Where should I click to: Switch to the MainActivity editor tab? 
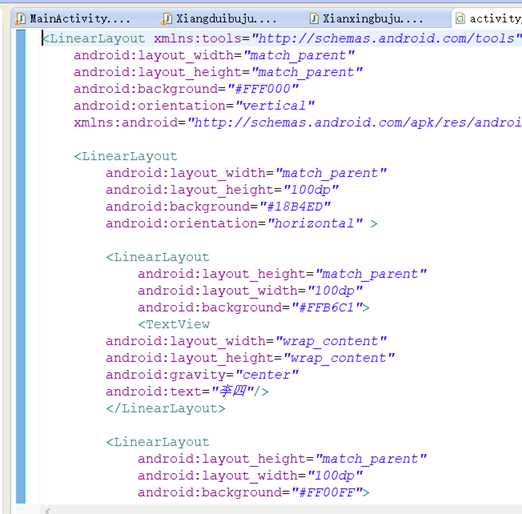click(73, 19)
